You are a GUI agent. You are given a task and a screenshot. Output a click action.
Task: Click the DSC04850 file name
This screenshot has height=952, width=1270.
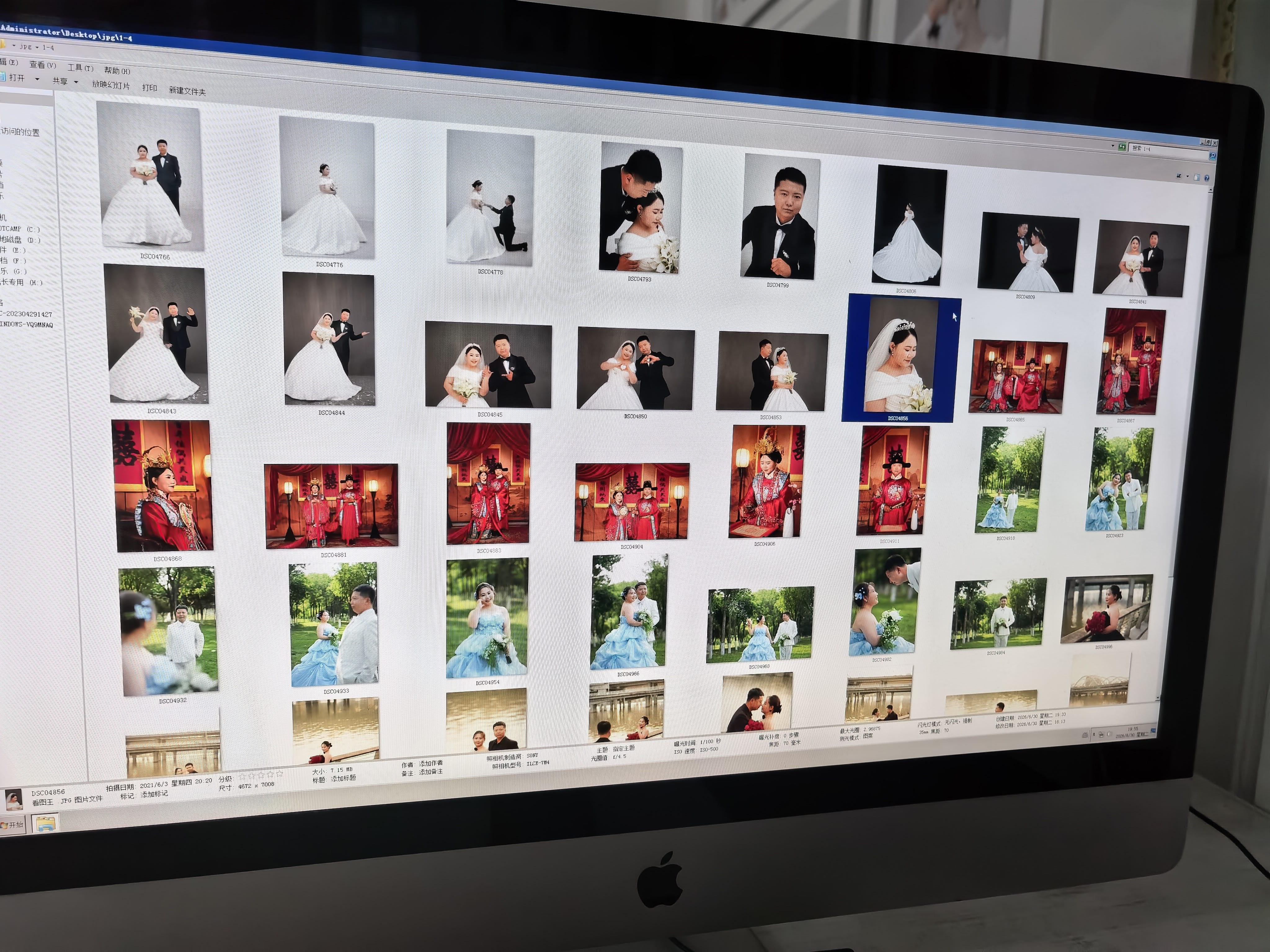point(635,416)
